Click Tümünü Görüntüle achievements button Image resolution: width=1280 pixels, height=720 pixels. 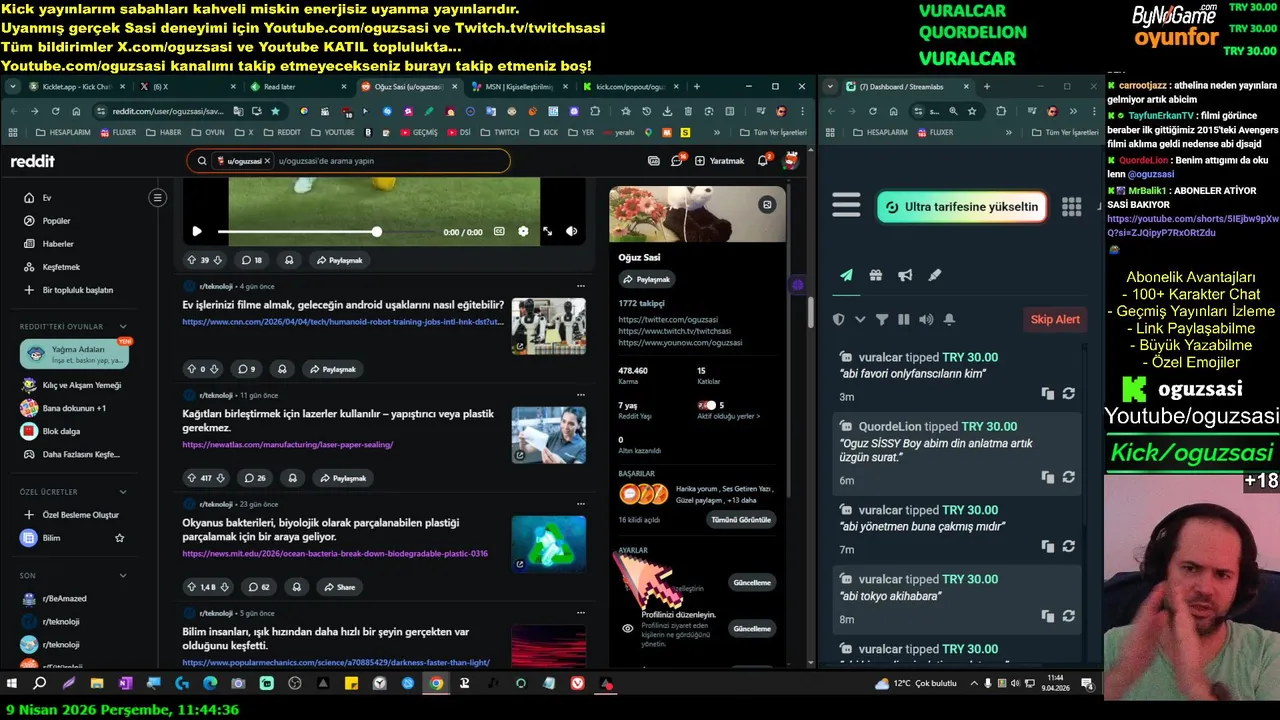pyautogui.click(x=741, y=520)
